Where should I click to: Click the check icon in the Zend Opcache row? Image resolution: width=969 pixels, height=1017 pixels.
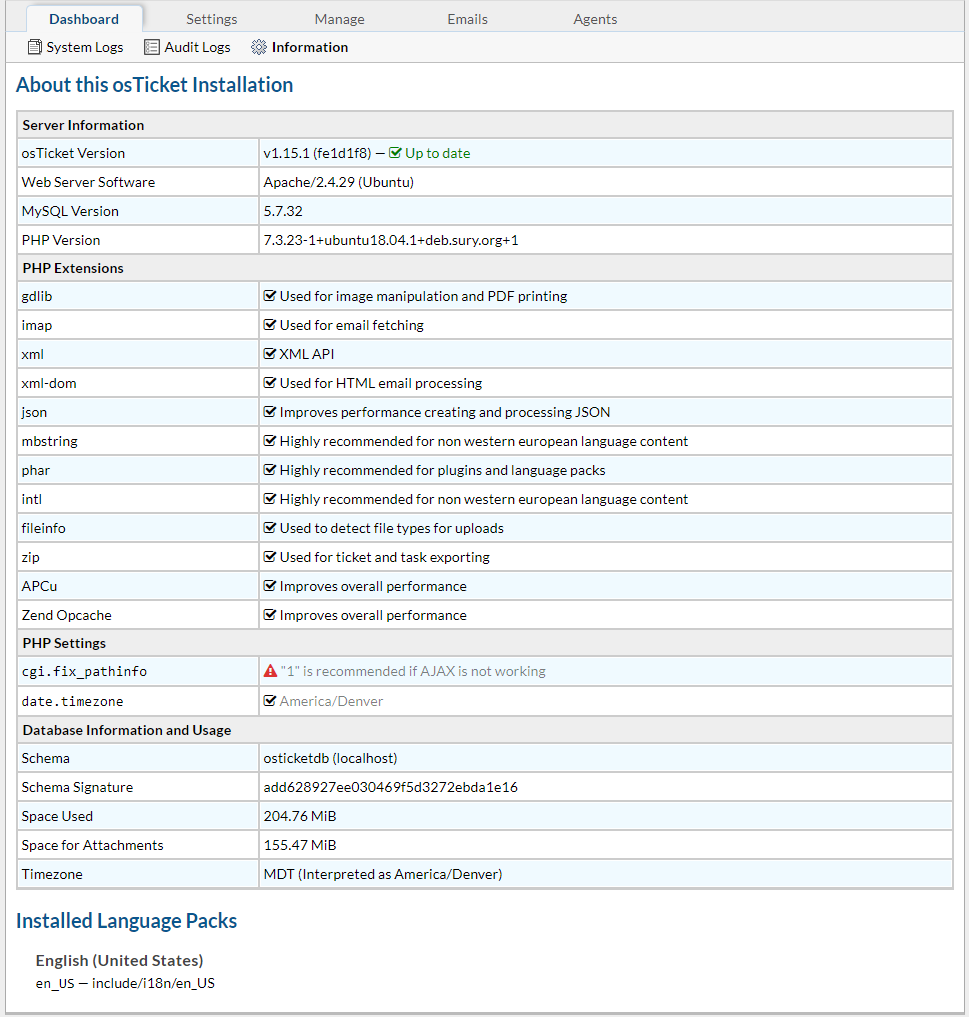pyautogui.click(x=270, y=615)
